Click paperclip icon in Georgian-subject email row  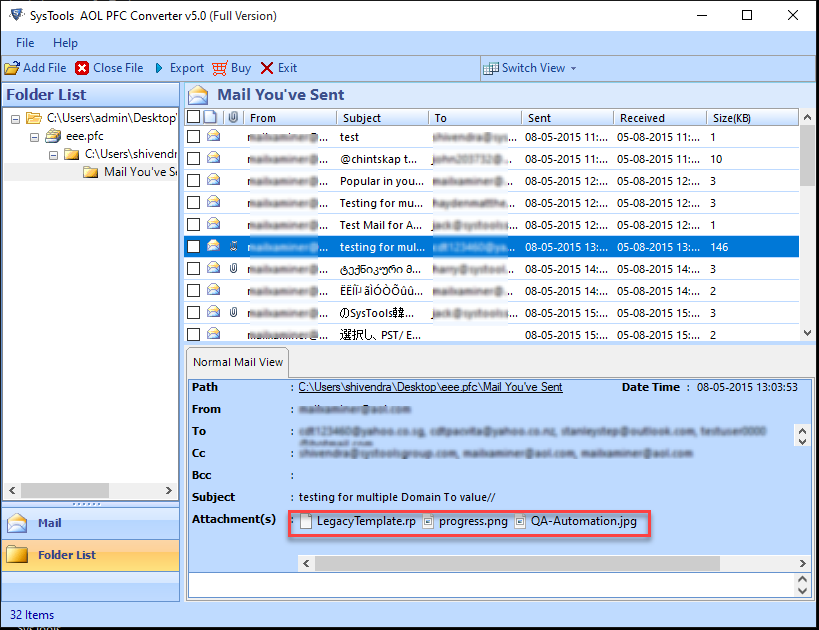pos(233,268)
